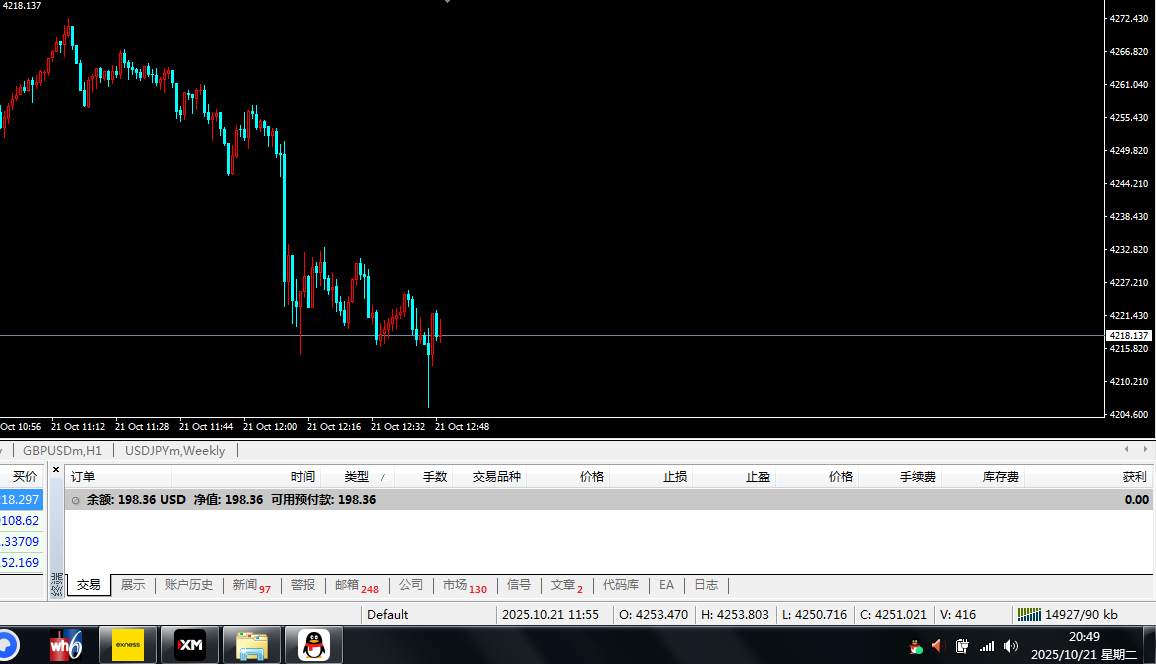The image size is (1156, 664).
Task: Click the WH6 taskbar application icon
Action: tap(66, 645)
